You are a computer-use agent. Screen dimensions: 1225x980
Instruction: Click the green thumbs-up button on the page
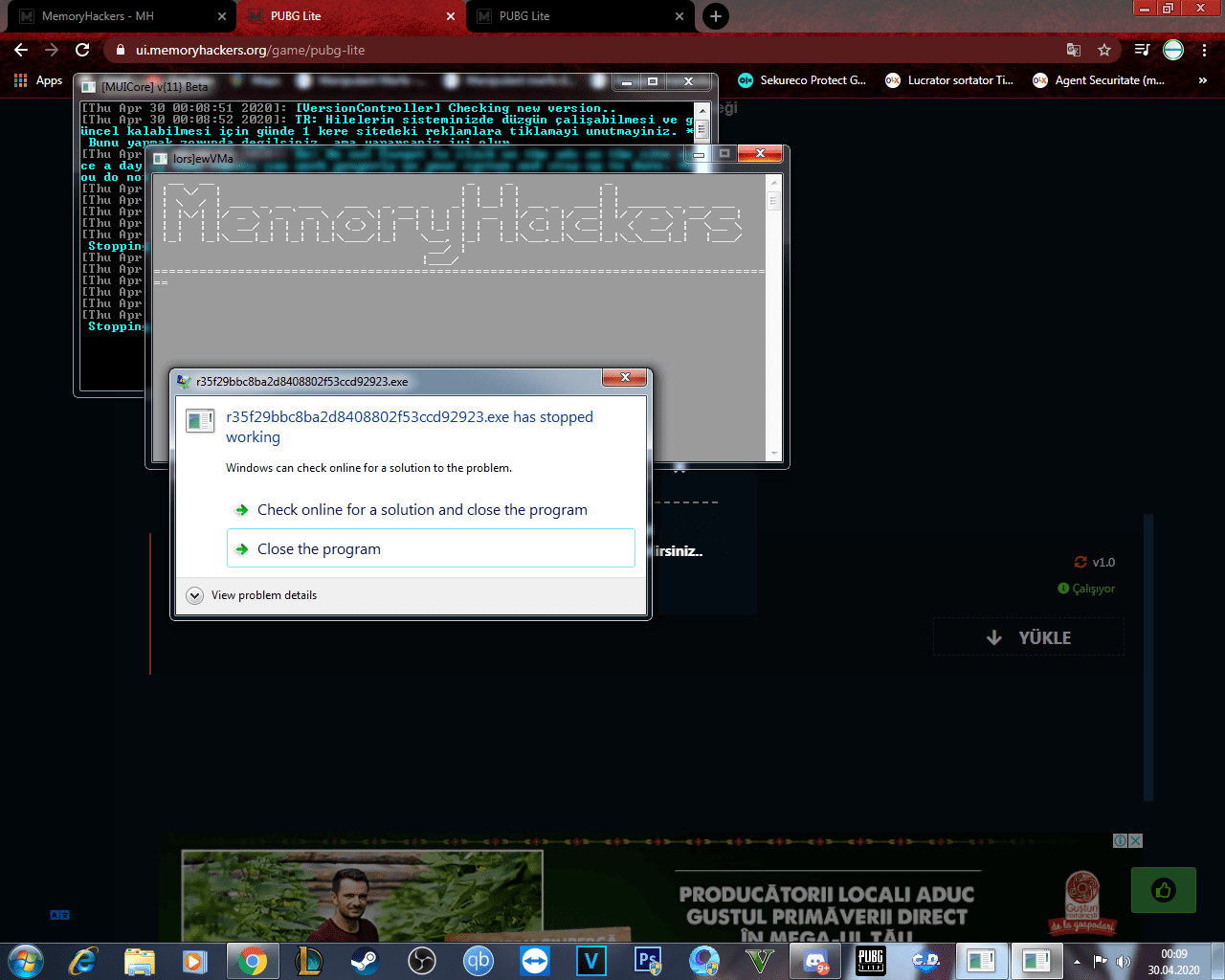click(x=1164, y=890)
